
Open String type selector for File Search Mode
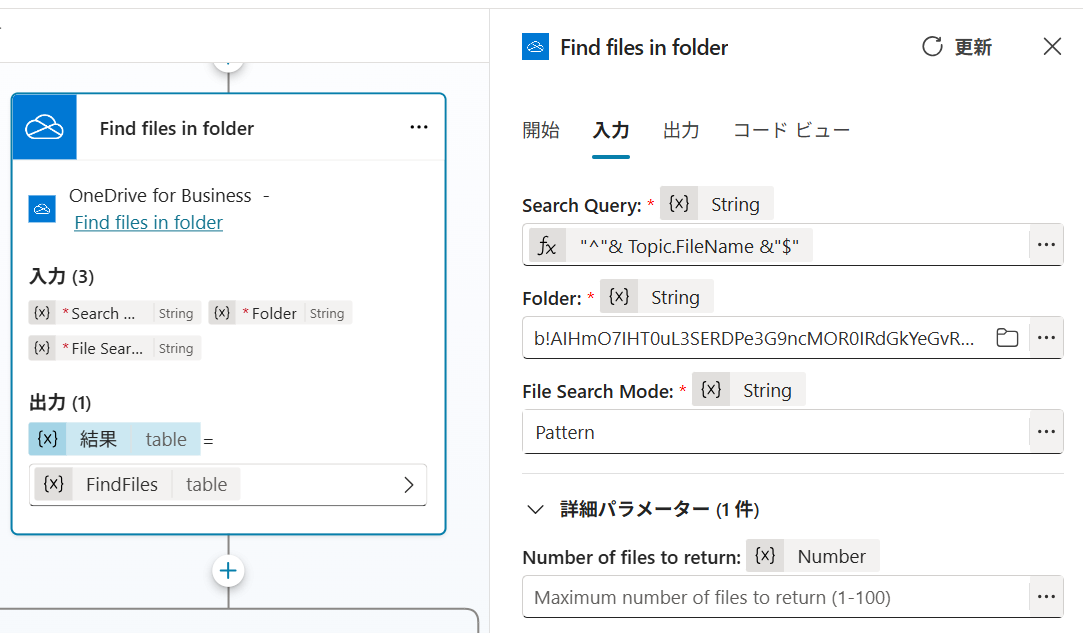pos(767,390)
